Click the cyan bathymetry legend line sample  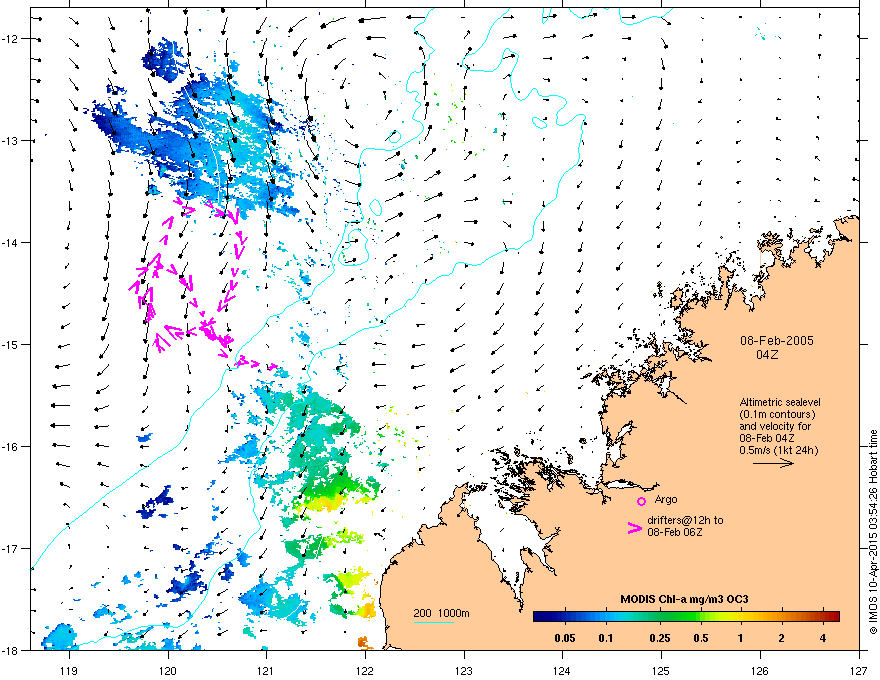pyautogui.click(x=433, y=622)
